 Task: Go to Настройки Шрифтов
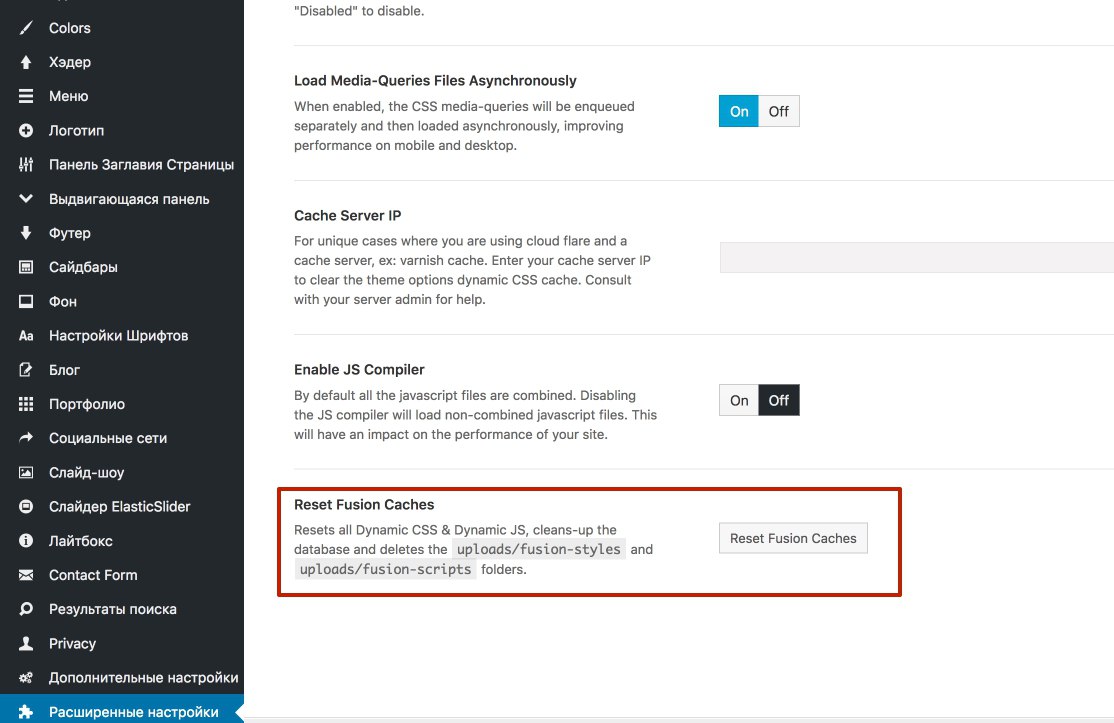coord(121,336)
